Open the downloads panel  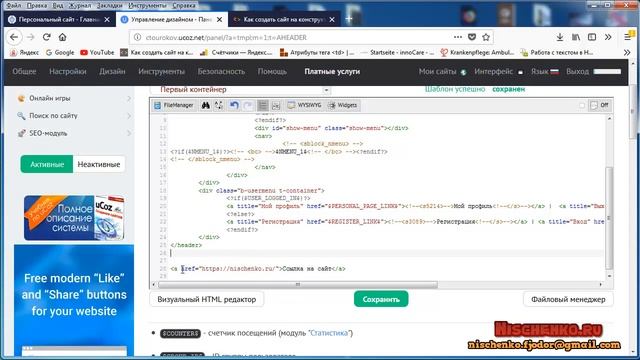[560, 37]
